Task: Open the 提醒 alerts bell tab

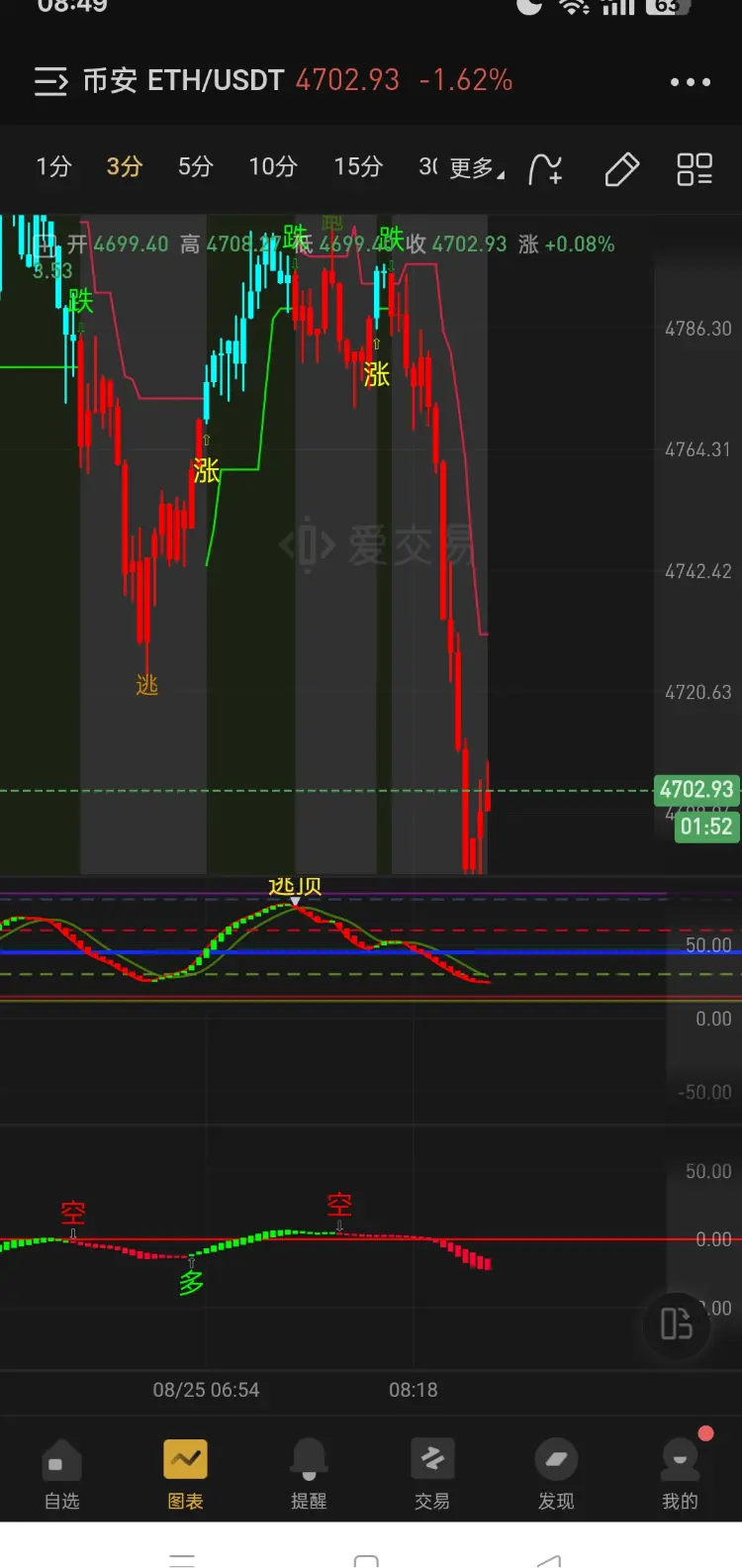Action: (309, 1475)
